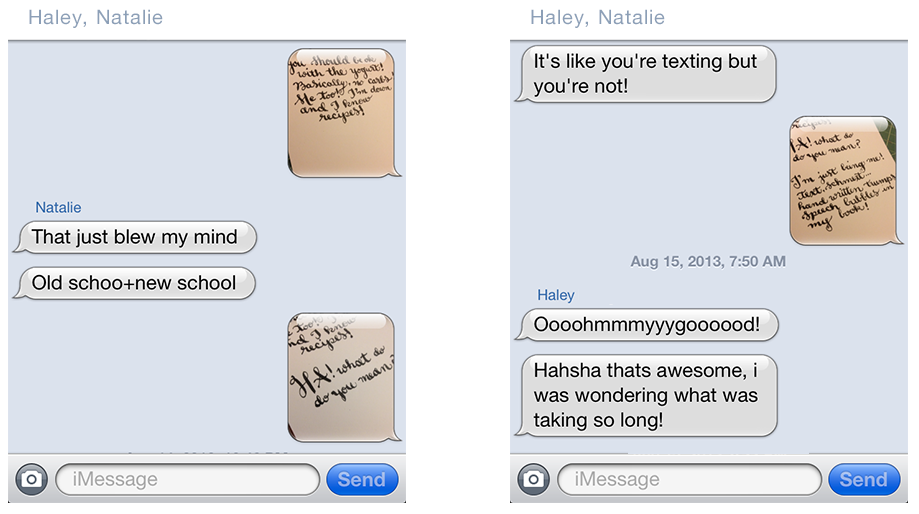This screenshot has height=514, width=919.
Task: Select 'Hahsha thats awesome' message bubble
Action: (646, 396)
